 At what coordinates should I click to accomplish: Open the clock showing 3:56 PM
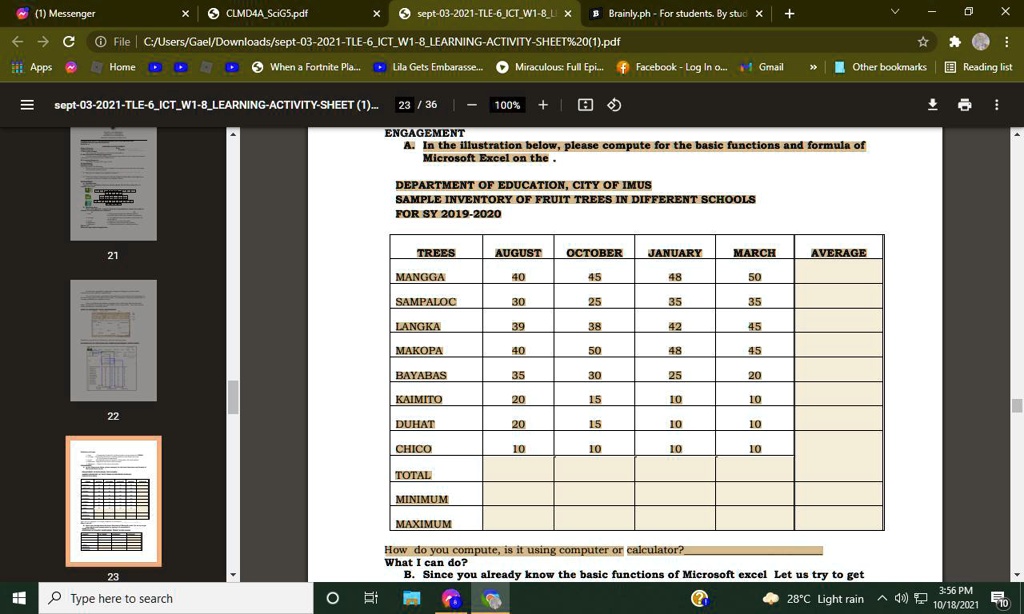[x=955, y=598]
